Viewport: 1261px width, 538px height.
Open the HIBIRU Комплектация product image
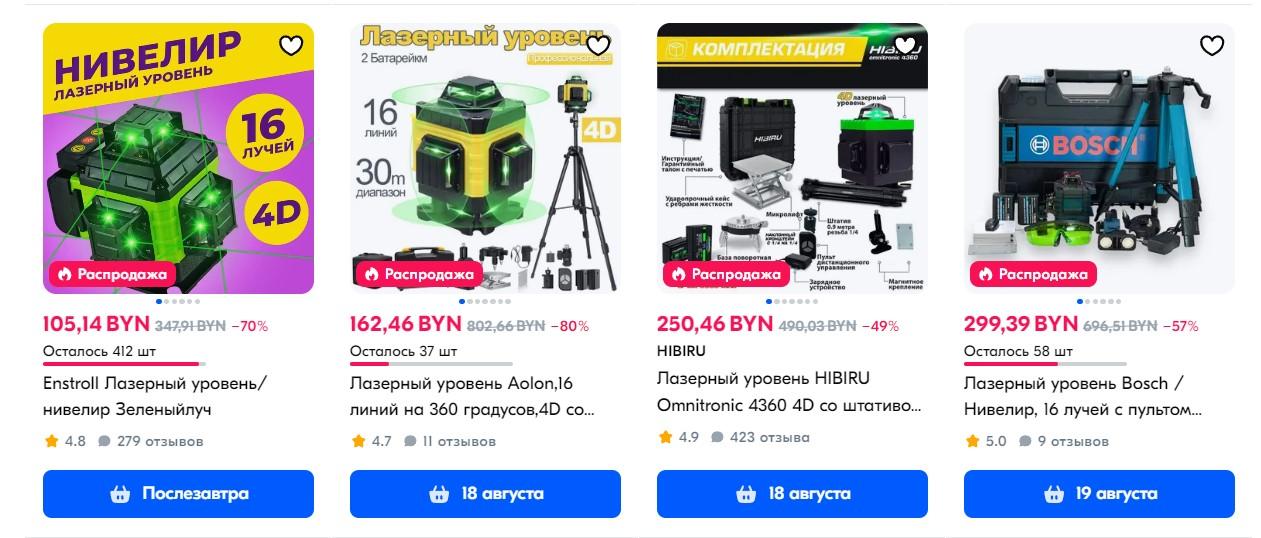[792, 158]
